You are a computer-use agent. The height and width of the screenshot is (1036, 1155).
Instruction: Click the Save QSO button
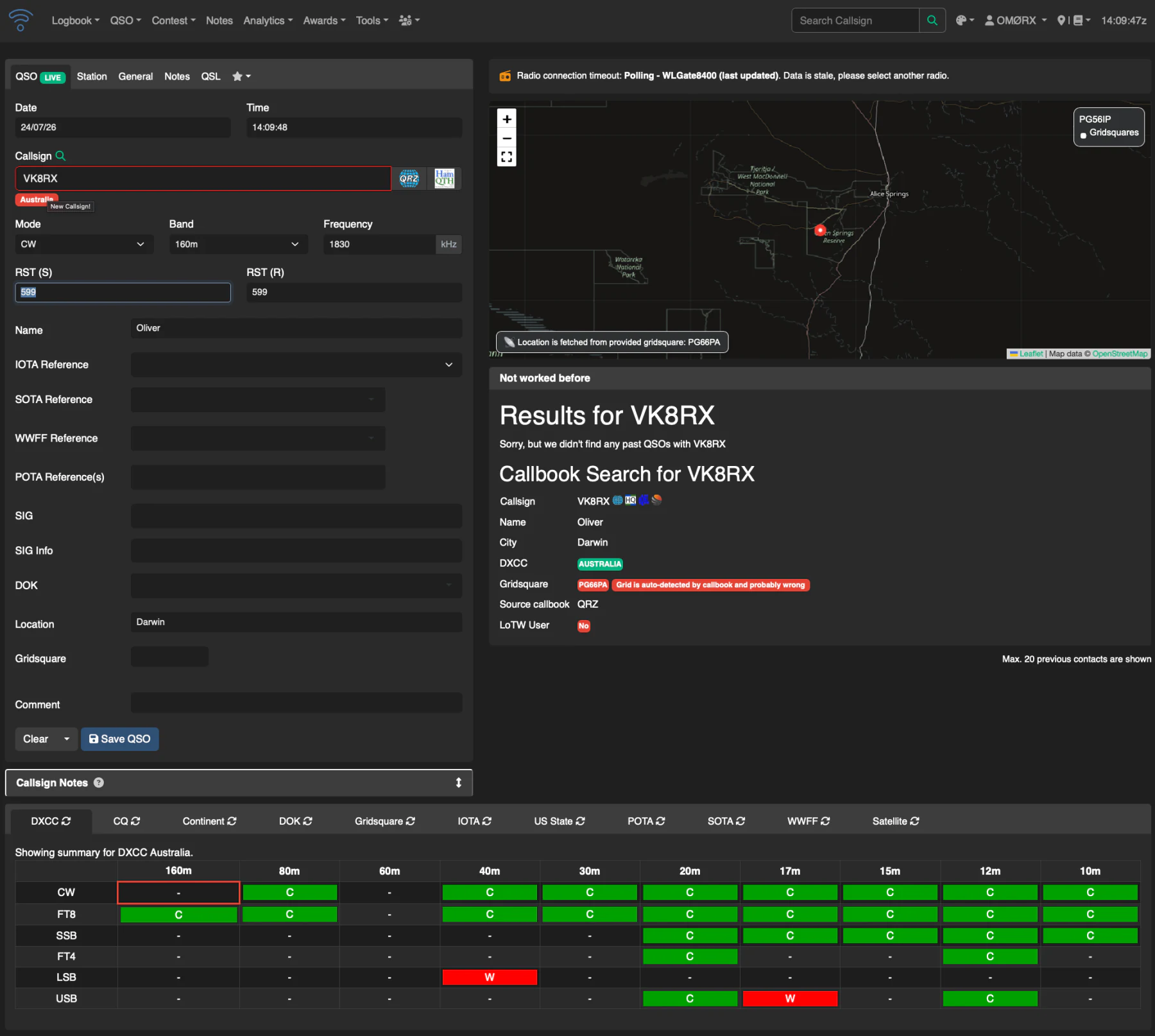119,739
